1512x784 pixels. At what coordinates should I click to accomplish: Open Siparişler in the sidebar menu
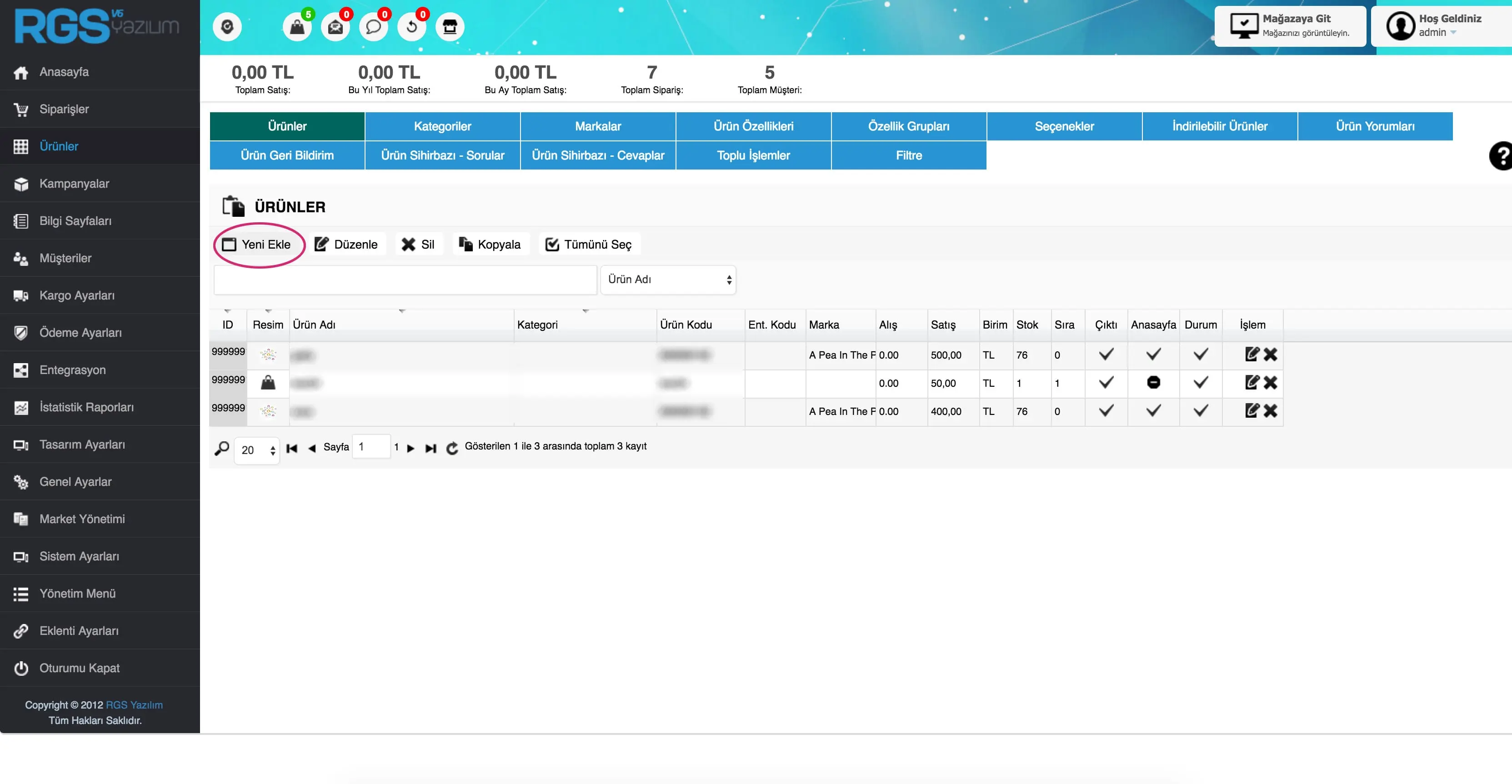click(x=64, y=109)
